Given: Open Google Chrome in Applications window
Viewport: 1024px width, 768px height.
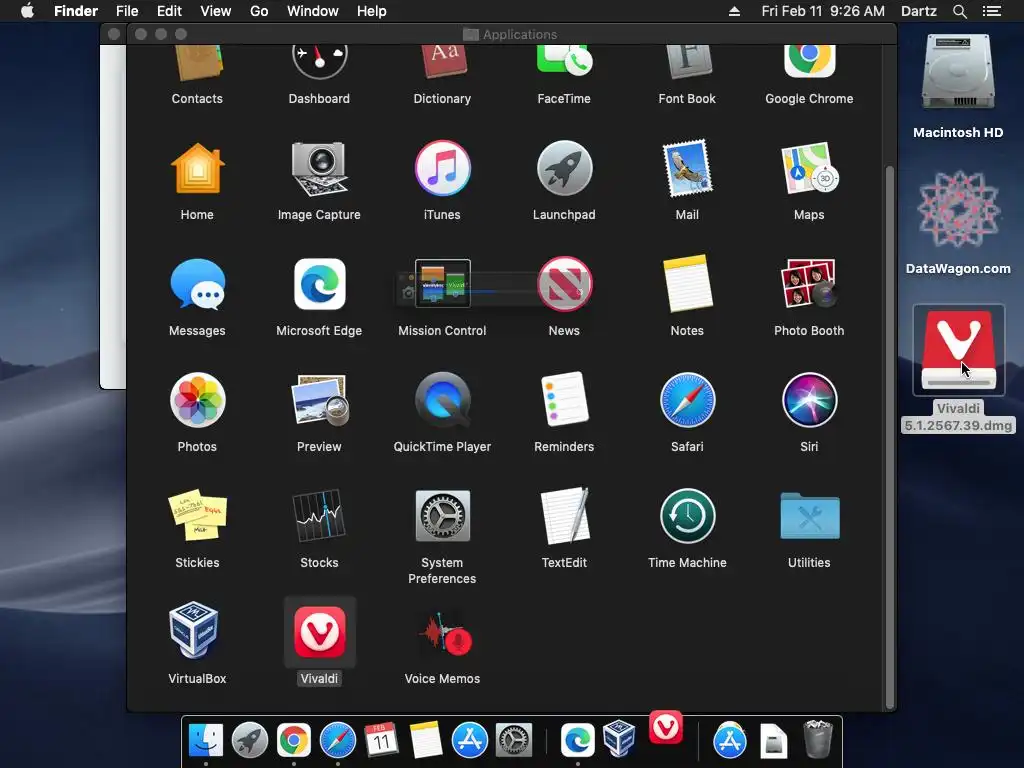Looking at the screenshot, I should (809, 63).
